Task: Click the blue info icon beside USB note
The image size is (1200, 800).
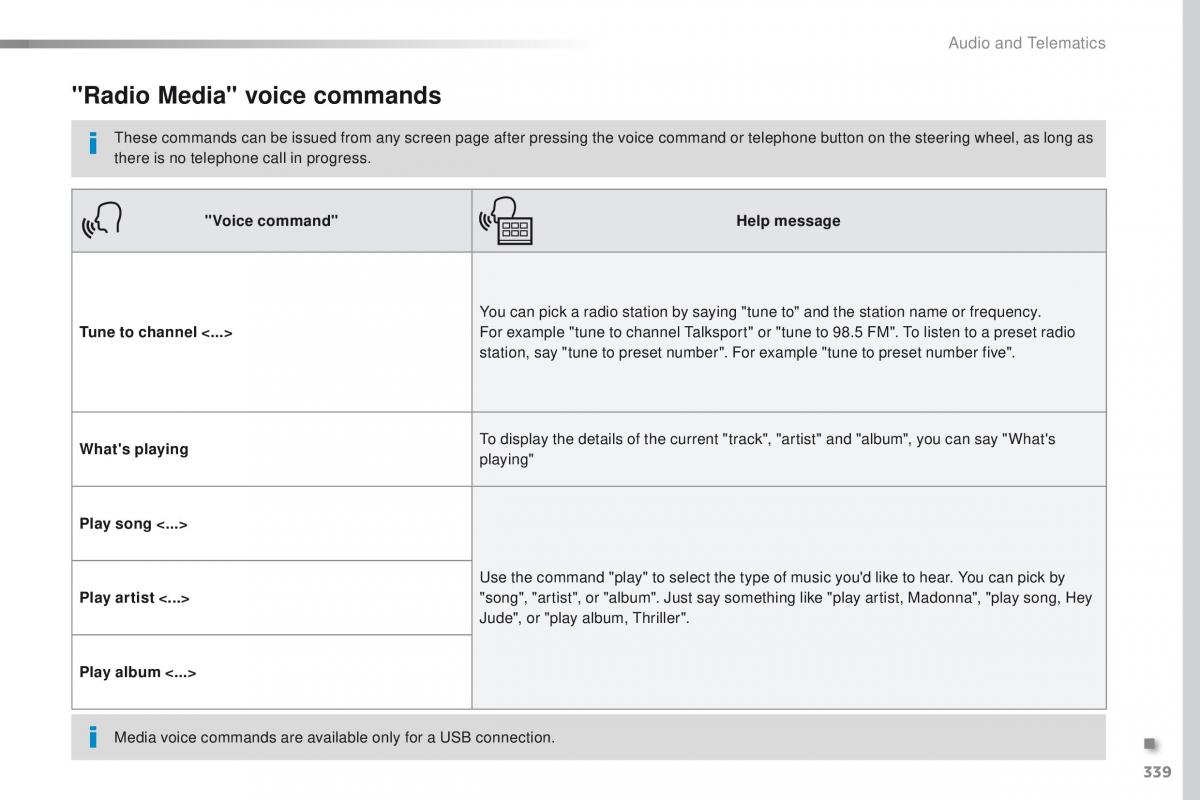Action: (x=93, y=738)
